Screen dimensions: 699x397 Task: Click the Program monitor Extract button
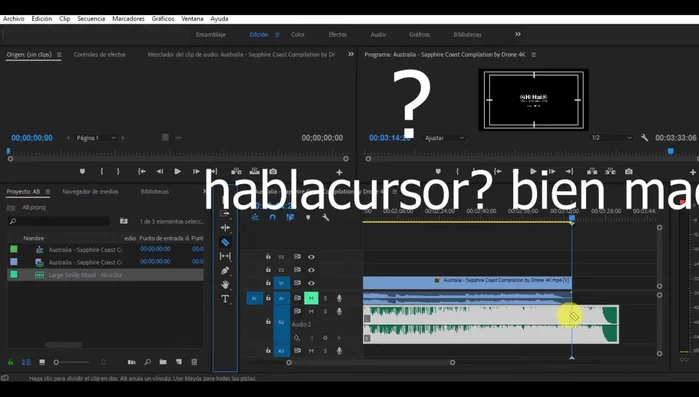coord(610,172)
